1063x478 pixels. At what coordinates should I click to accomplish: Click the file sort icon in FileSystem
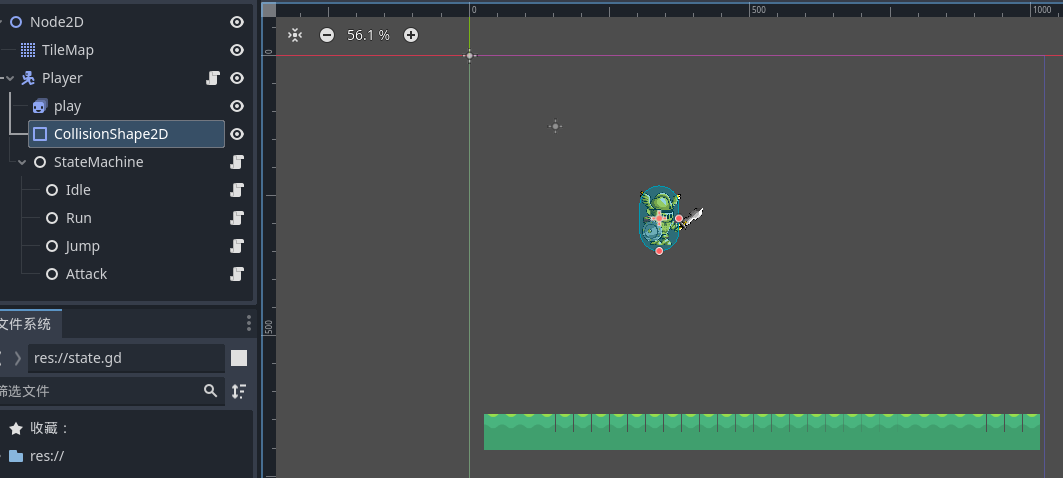238,391
